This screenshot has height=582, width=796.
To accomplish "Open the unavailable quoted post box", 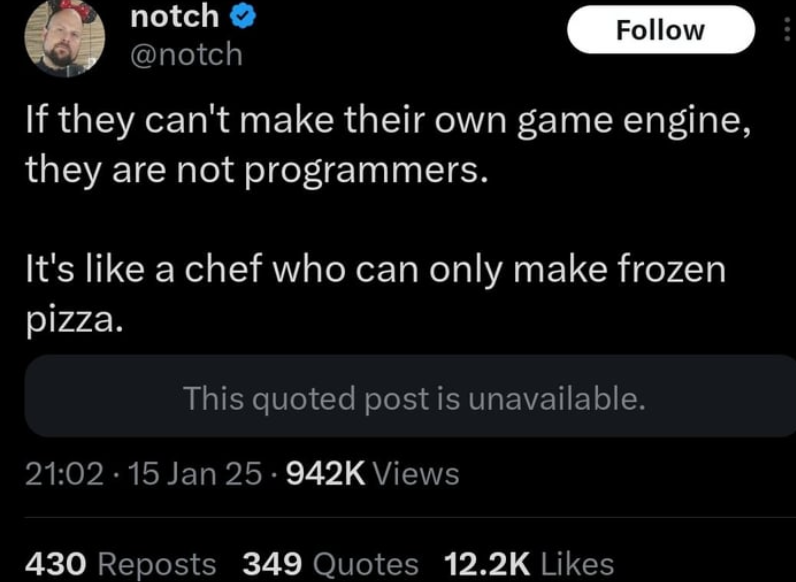I will (x=410, y=396).
